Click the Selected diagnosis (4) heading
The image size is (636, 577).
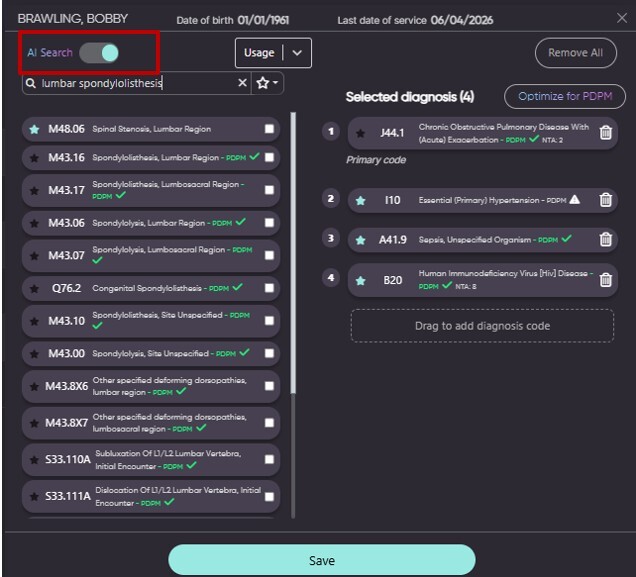point(410,97)
